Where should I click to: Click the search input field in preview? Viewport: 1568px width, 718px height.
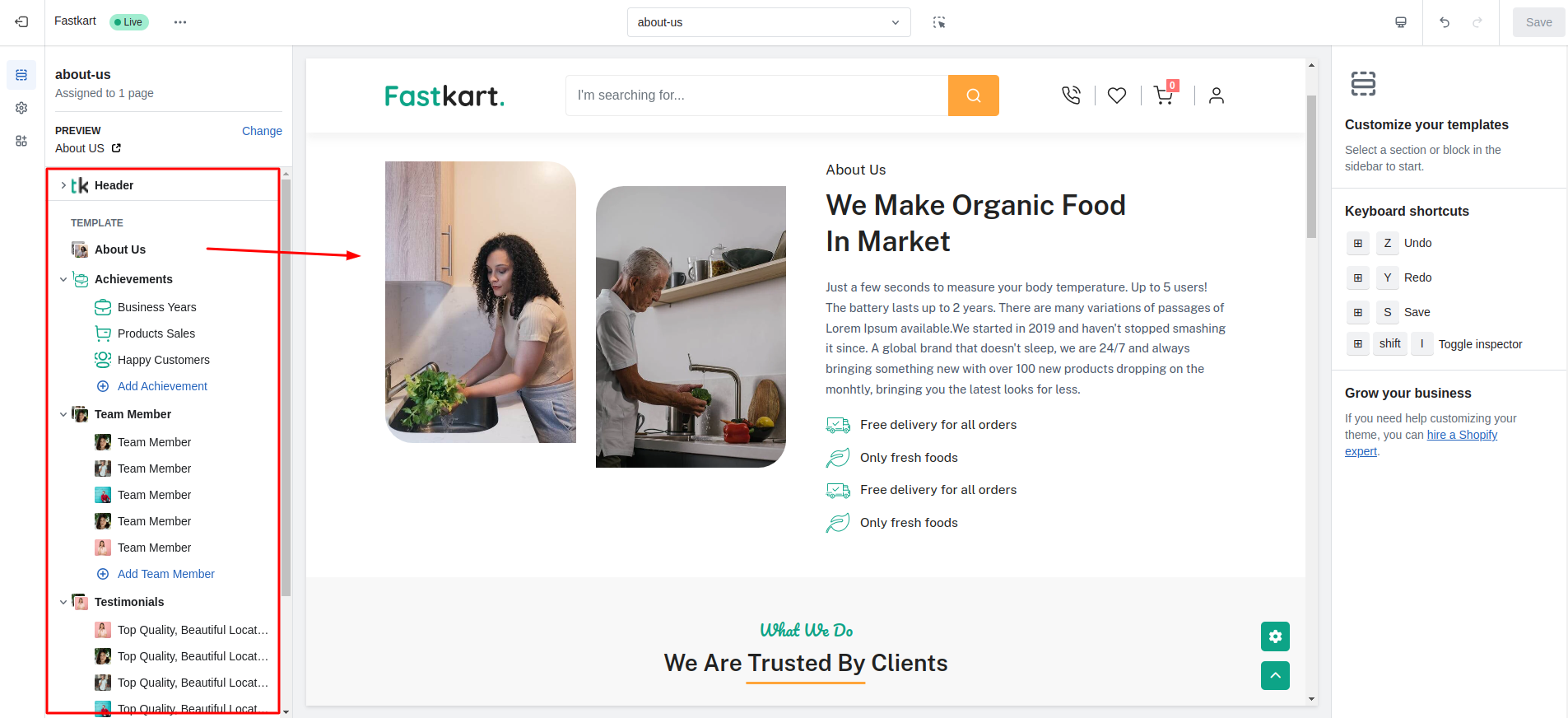pos(756,96)
